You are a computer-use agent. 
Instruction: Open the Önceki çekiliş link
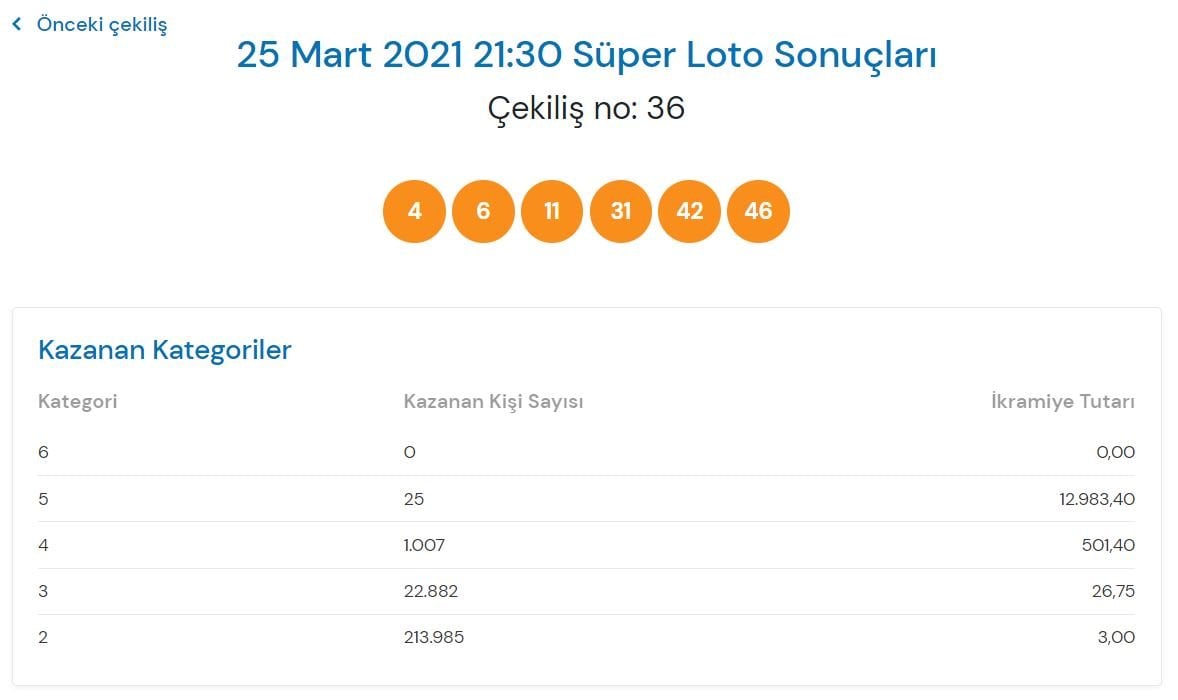[101, 24]
